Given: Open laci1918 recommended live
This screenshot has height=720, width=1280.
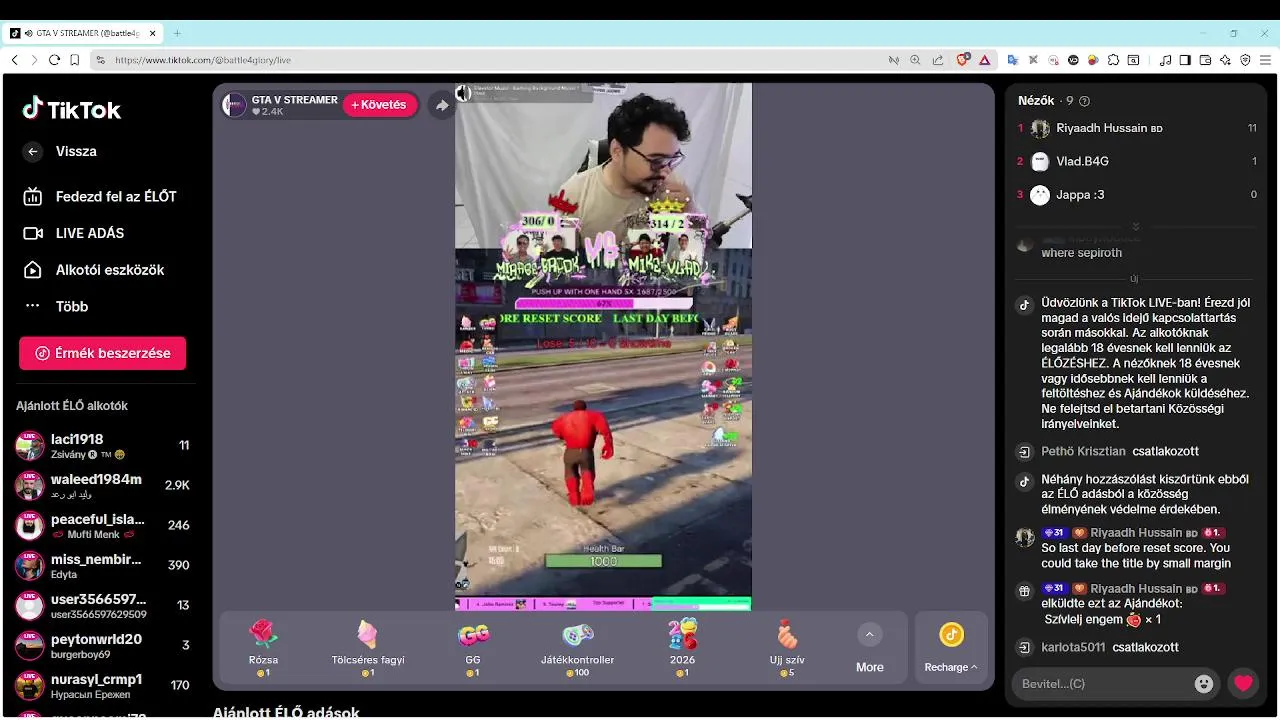Looking at the screenshot, I should point(103,446).
